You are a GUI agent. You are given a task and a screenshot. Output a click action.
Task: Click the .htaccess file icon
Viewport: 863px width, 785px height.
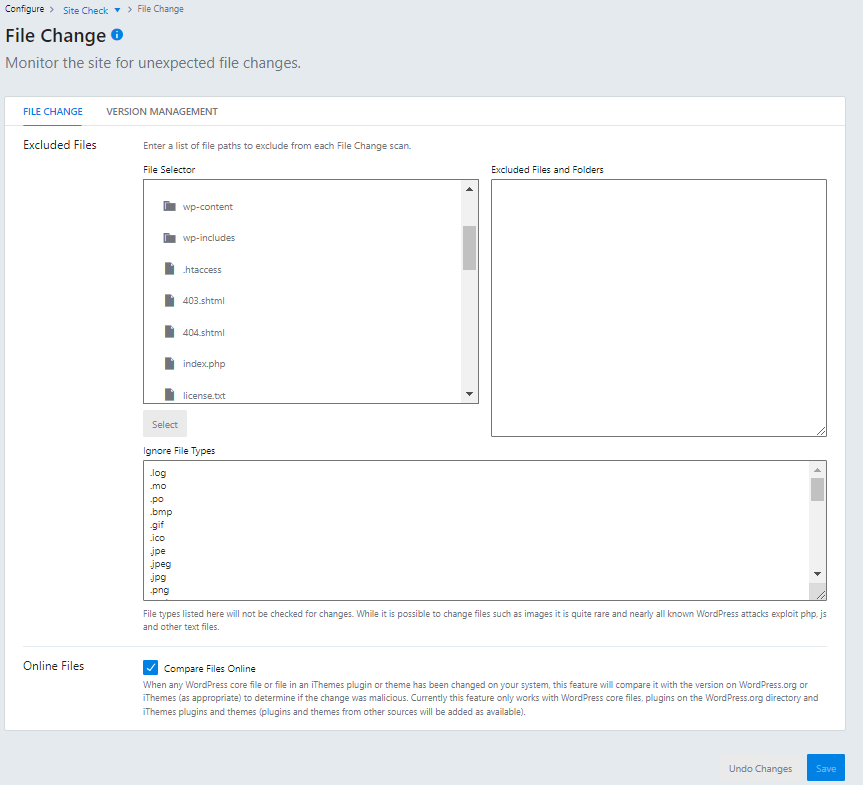[x=170, y=269]
